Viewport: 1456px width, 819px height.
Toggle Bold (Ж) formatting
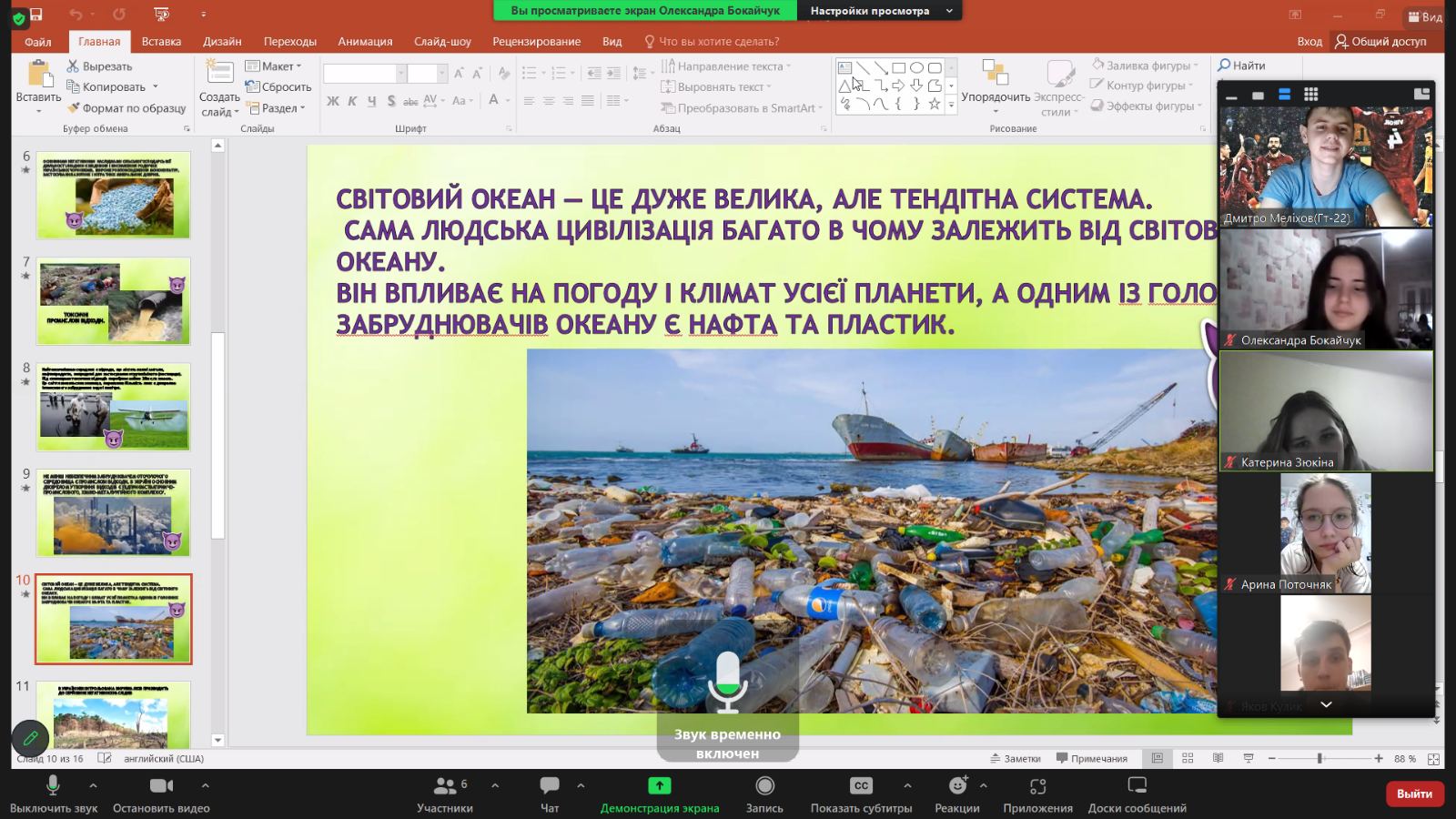333,101
